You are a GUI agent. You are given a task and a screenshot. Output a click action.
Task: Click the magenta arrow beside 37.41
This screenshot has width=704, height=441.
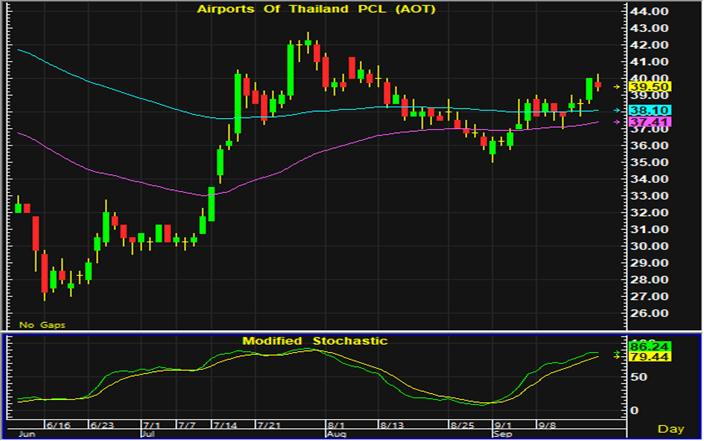tap(616, 122)
